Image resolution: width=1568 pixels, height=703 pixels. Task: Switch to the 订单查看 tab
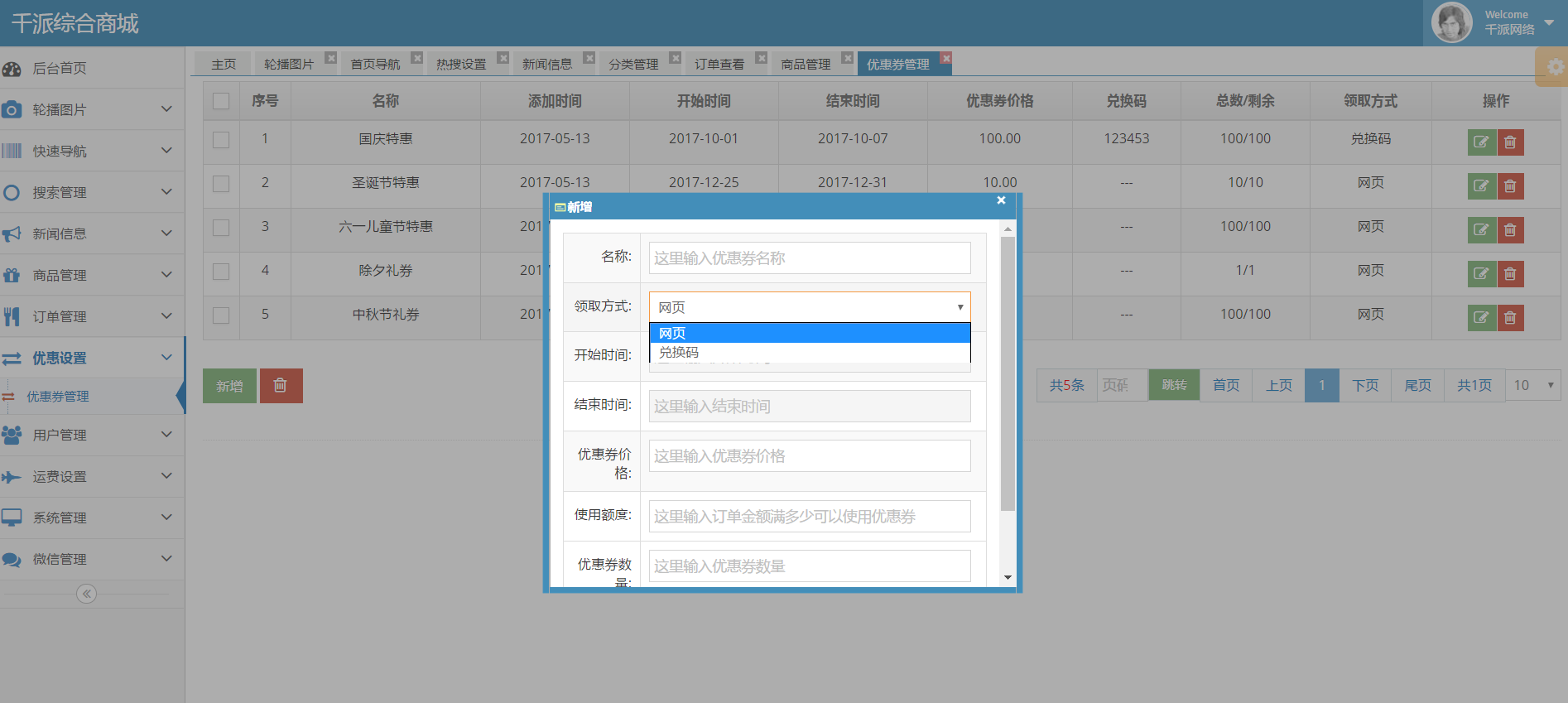pos(719,65)
